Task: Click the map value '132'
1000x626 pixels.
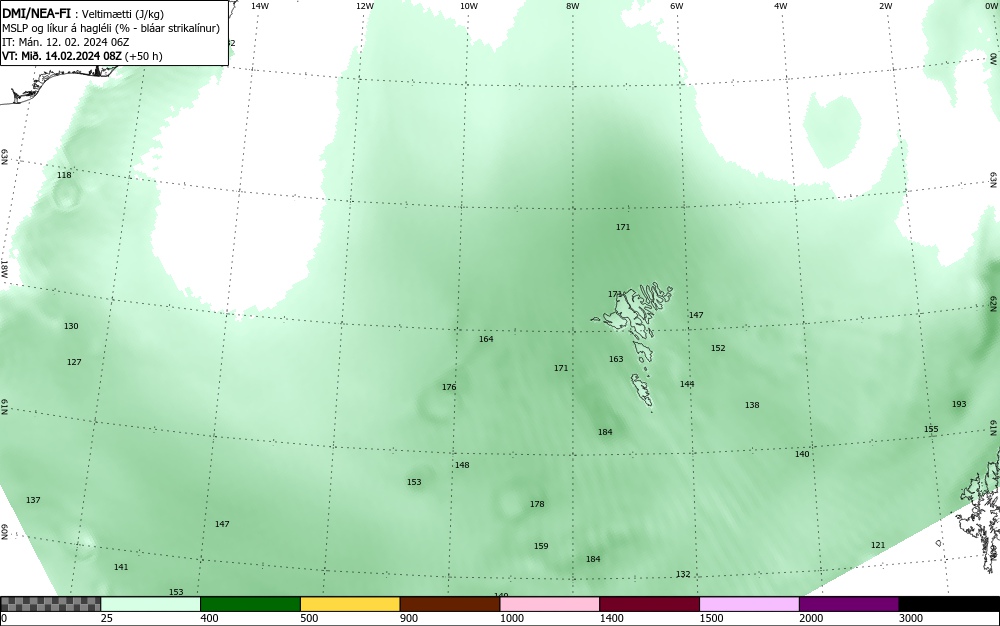Action: pyautogui.click(x=682, y=575)
